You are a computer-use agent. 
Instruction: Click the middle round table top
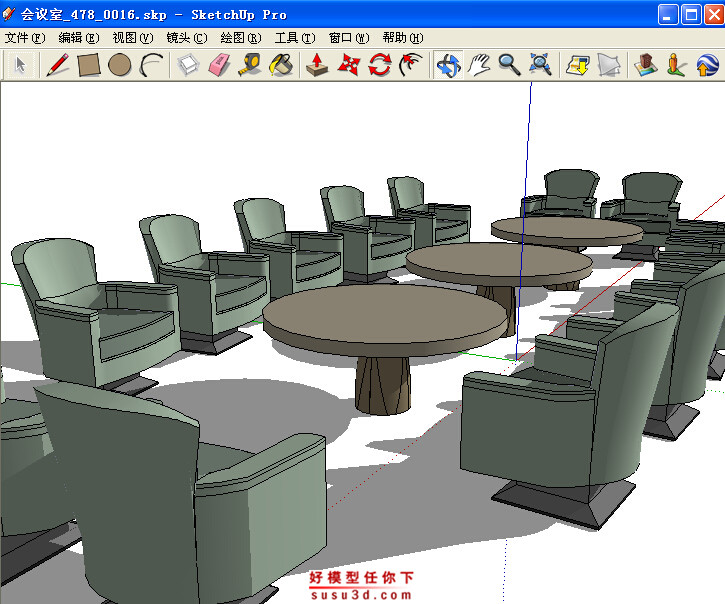[x=498, y=260]
